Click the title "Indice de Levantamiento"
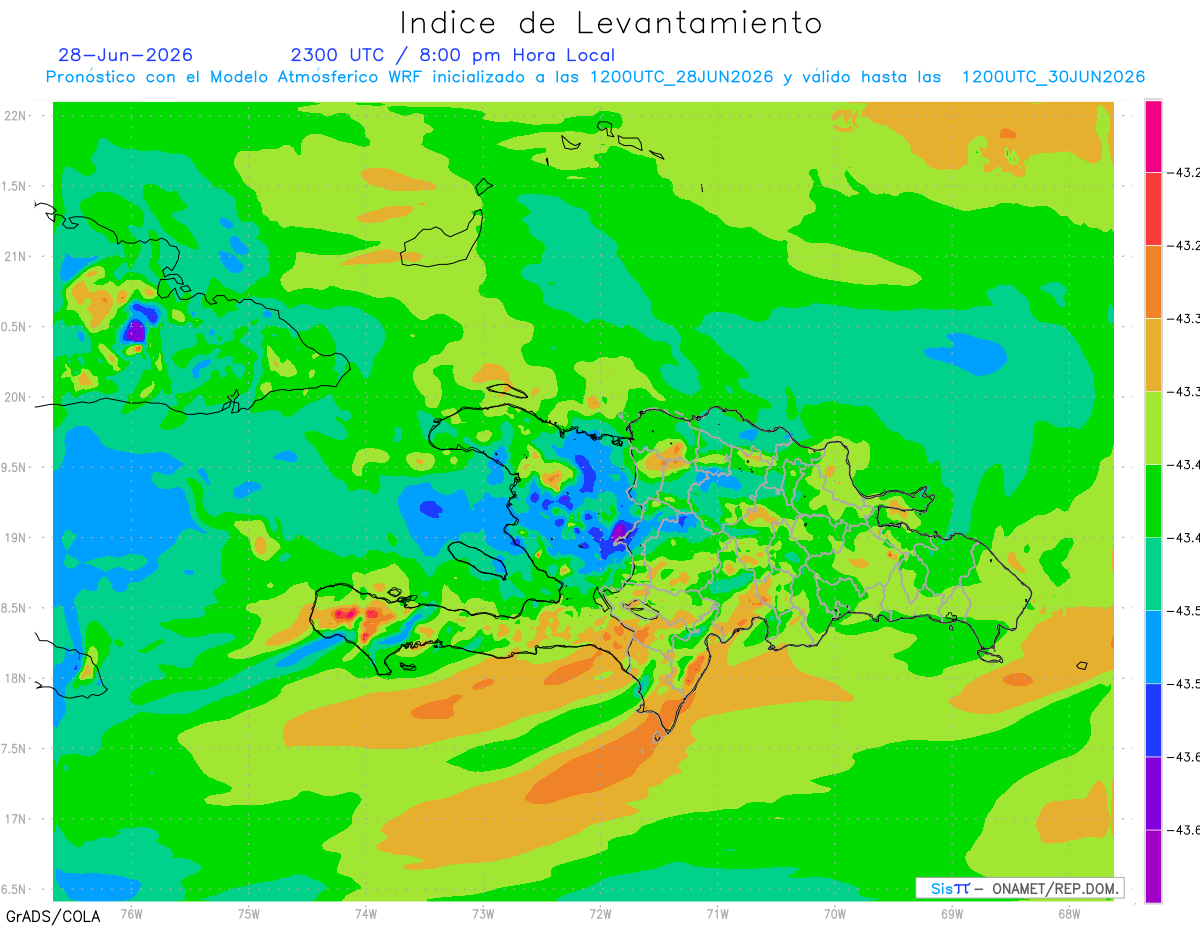This screenshot has height=927, width=1200. (x=611, y=22)
